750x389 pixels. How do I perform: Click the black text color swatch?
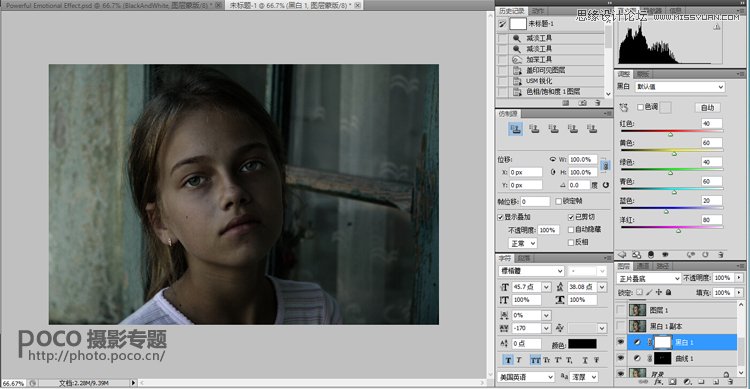(582, 344)
